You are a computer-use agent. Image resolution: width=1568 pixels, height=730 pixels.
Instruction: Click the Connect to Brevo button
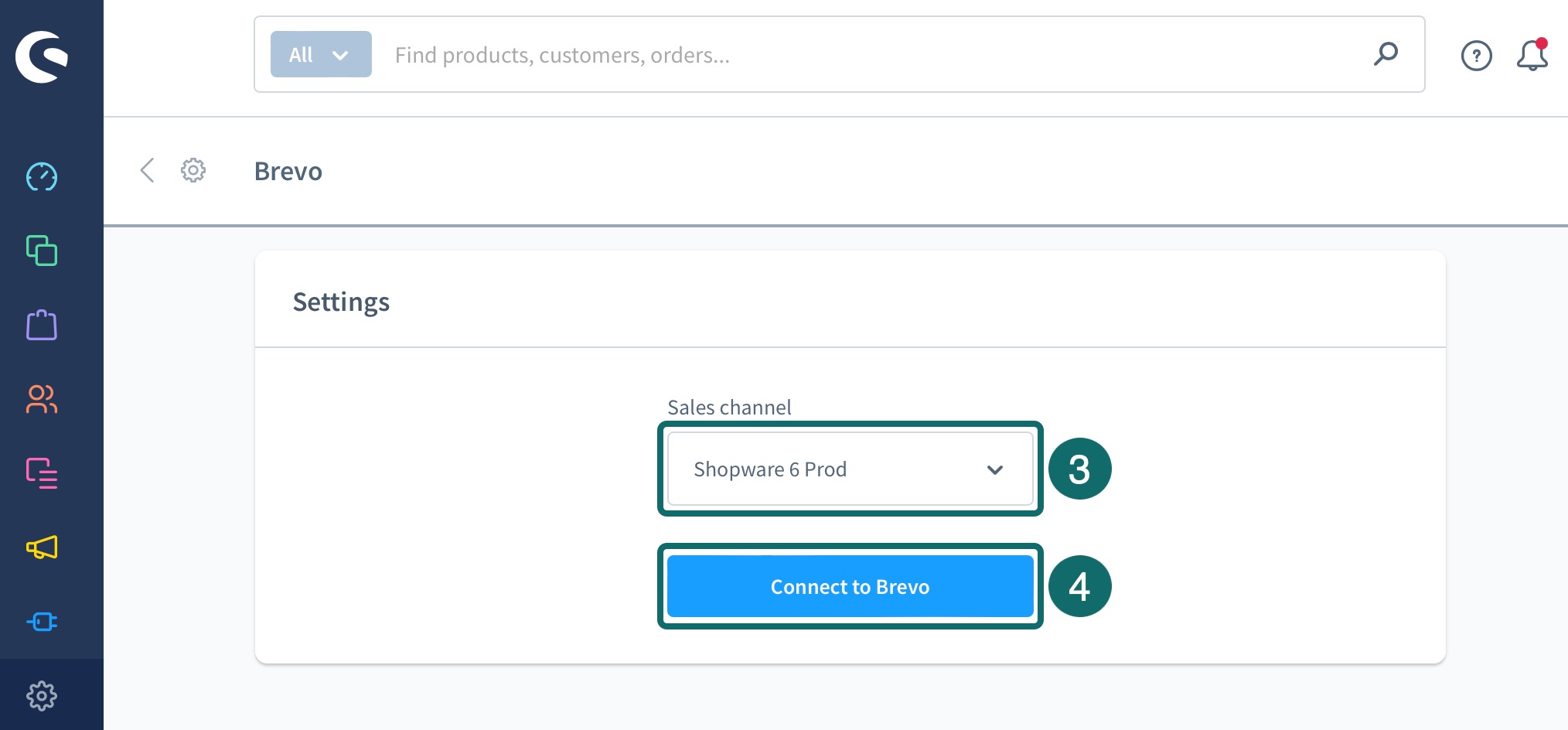[850, 587]
